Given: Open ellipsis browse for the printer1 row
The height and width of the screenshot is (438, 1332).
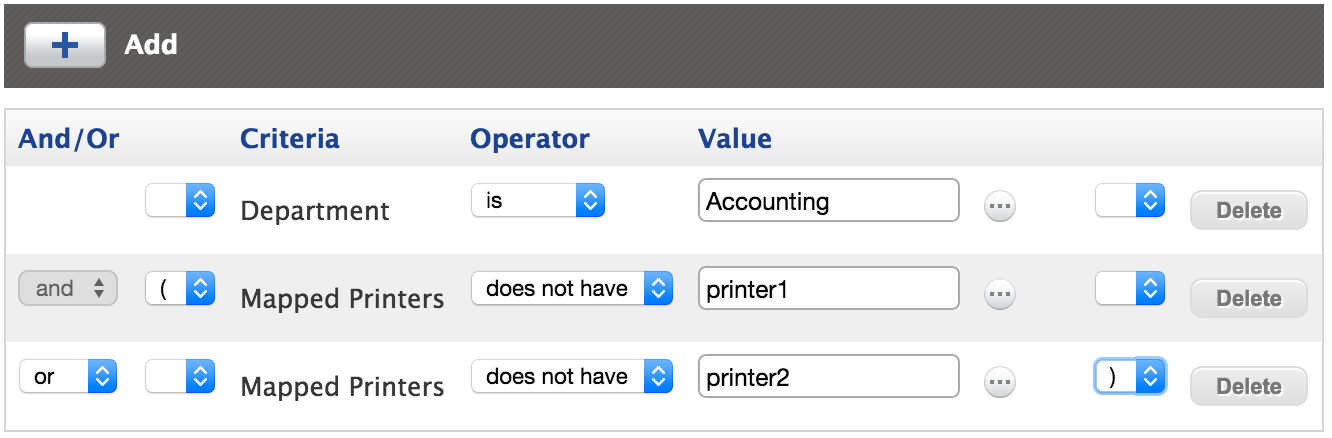Looking at the screenshot, I should [1000, 294].
